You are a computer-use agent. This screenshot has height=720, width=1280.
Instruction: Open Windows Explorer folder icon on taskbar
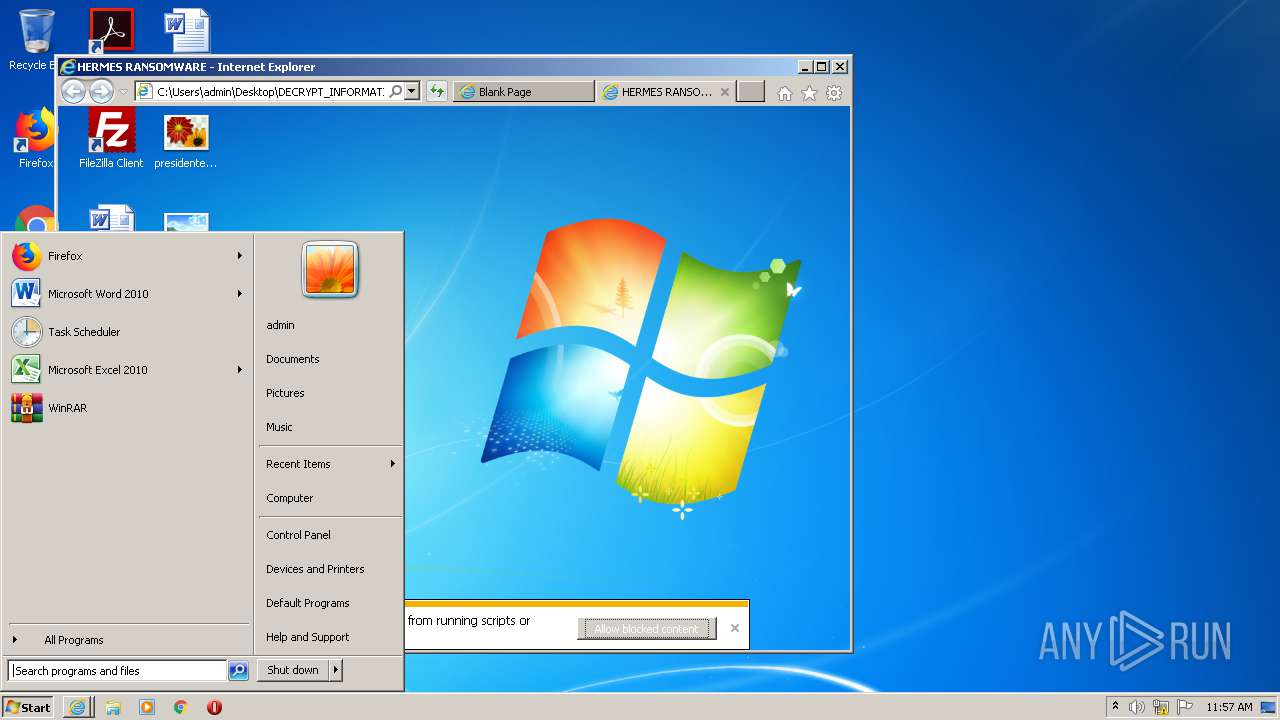click(113, 707)
